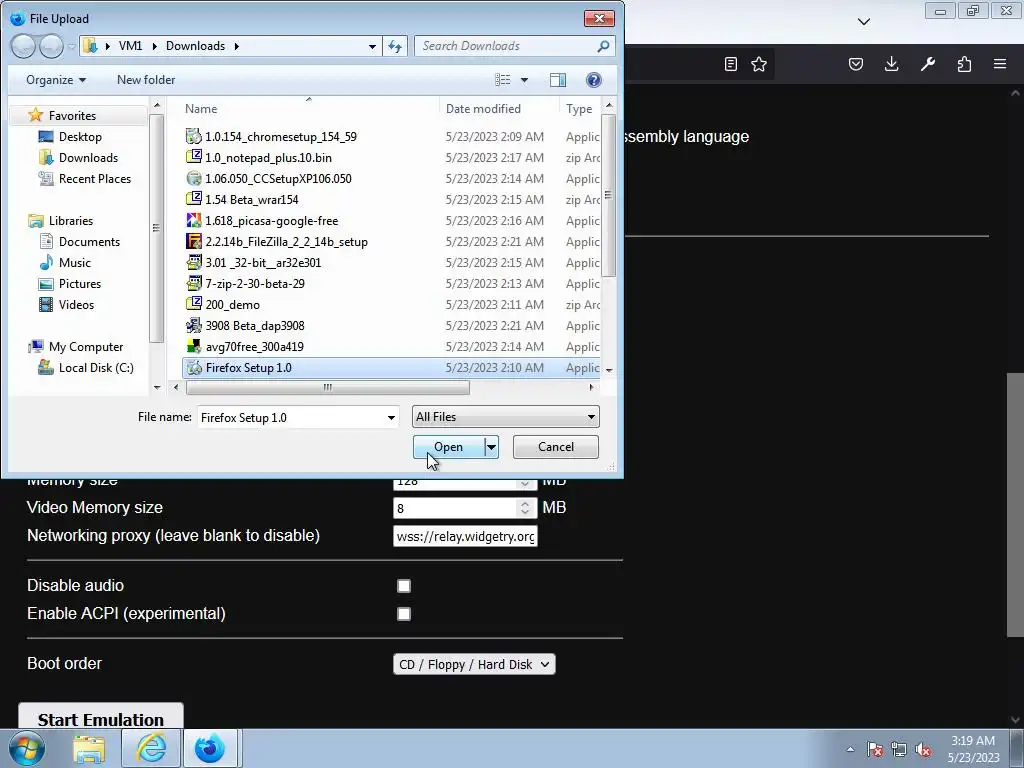Open the Boot order dropdown

point(474,664)
